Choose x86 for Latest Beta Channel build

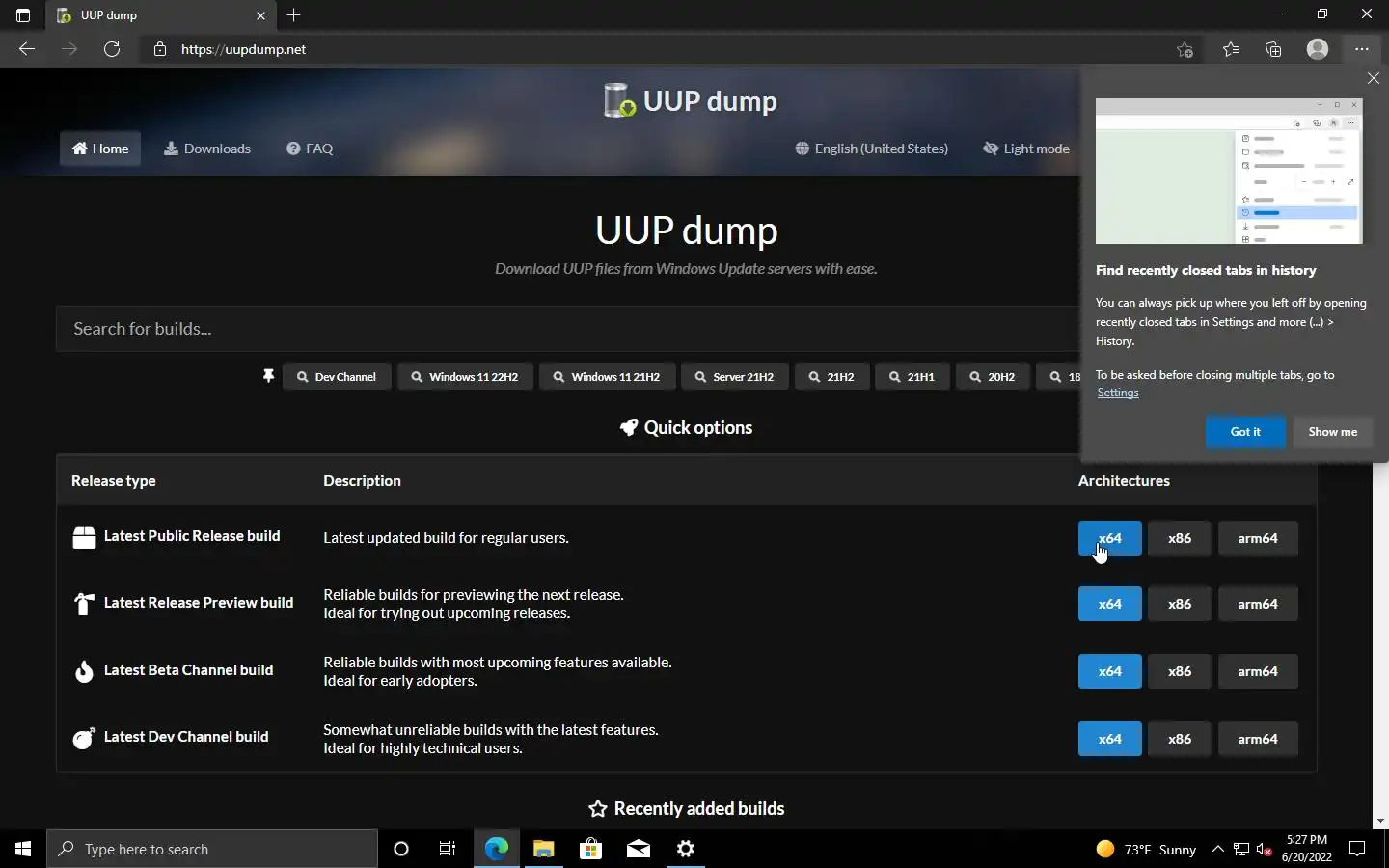[x=1180, y=671]
